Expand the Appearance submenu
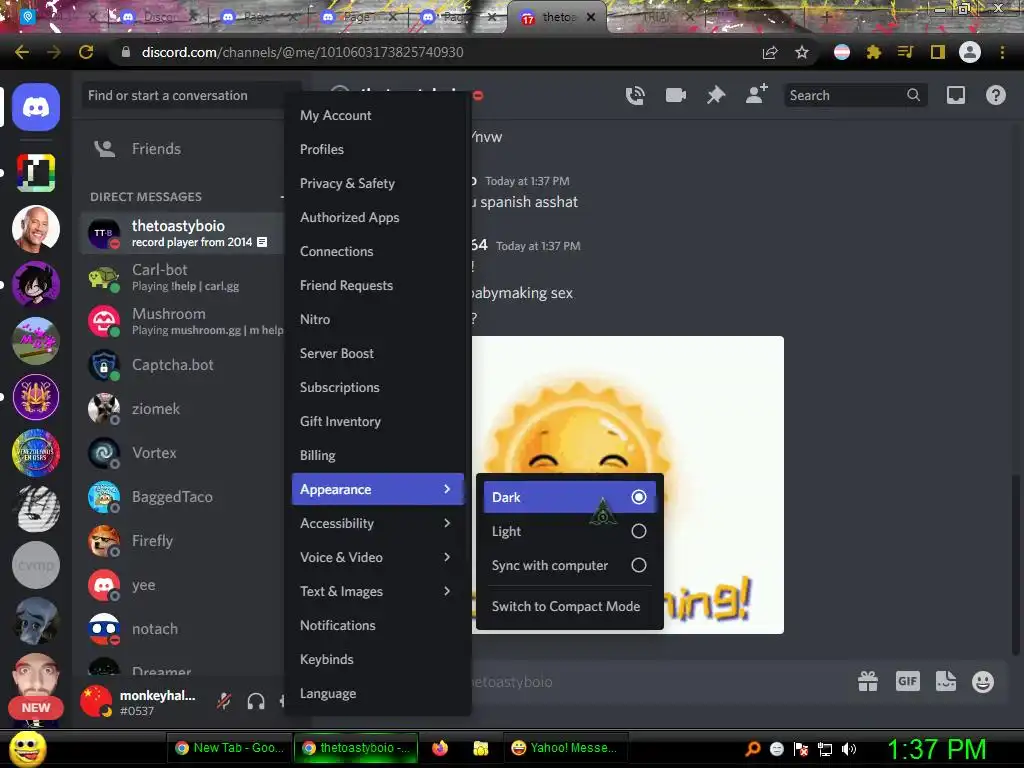Image resolution: width=1024 pixels, height=768 pixels. 377,489
